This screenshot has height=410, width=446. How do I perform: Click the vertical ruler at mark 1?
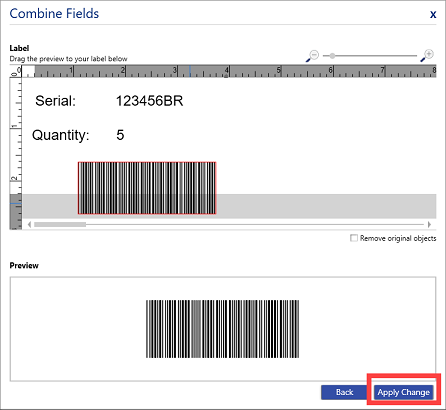[15, 127]
